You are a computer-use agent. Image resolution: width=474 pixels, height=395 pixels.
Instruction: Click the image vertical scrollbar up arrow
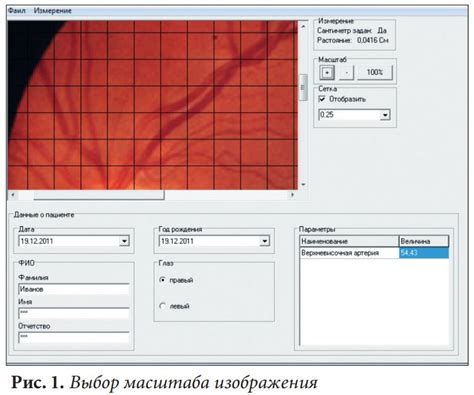[x=303, y=26]
